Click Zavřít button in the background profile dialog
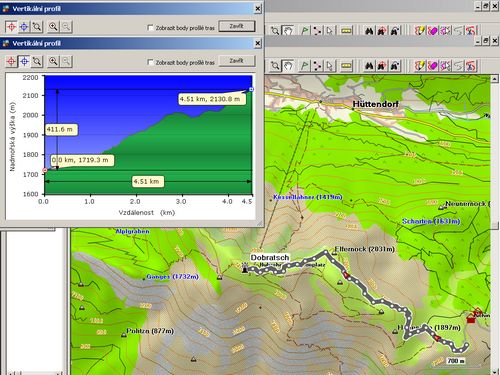 pyautogui.click(x=237, y=26)
